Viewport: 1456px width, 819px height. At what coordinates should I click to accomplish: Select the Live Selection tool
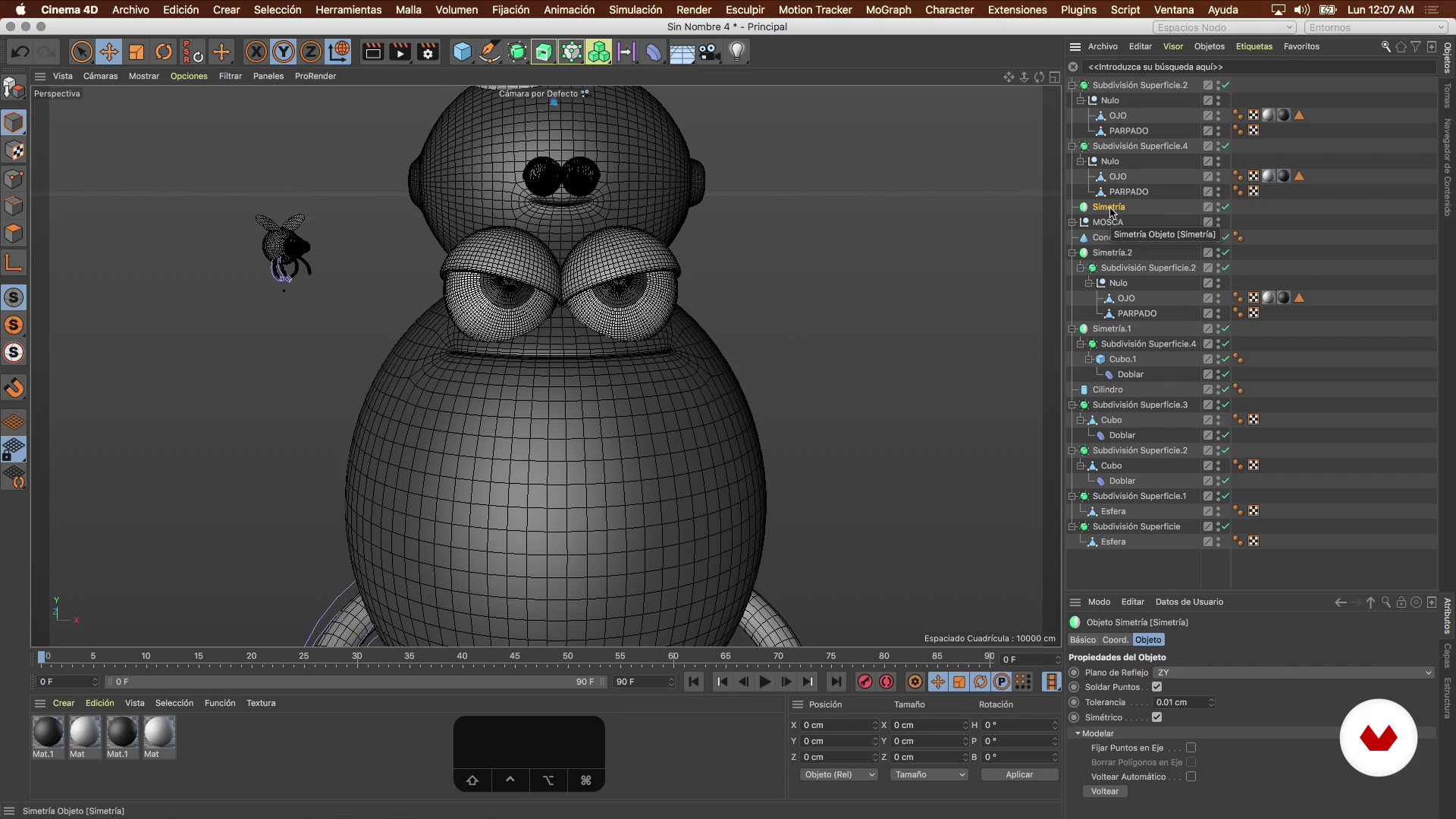point(81,52)
